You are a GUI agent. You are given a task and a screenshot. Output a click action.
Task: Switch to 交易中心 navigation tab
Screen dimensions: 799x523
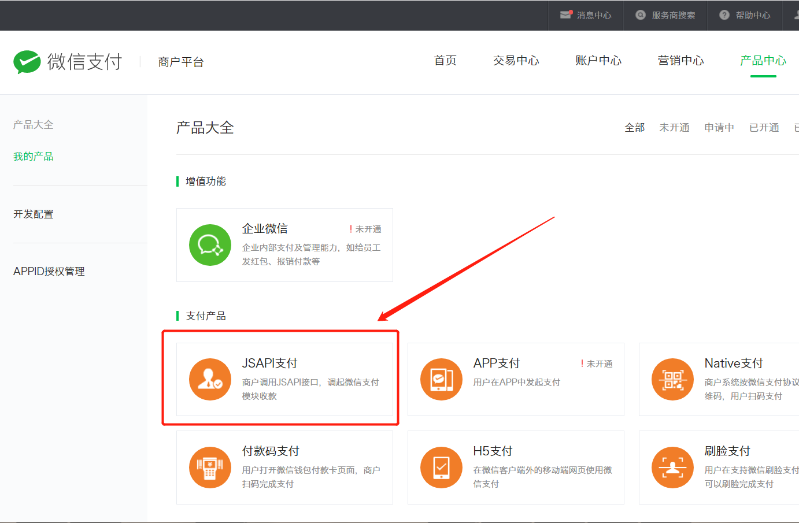pyautogui.click(x=516, y=60)
